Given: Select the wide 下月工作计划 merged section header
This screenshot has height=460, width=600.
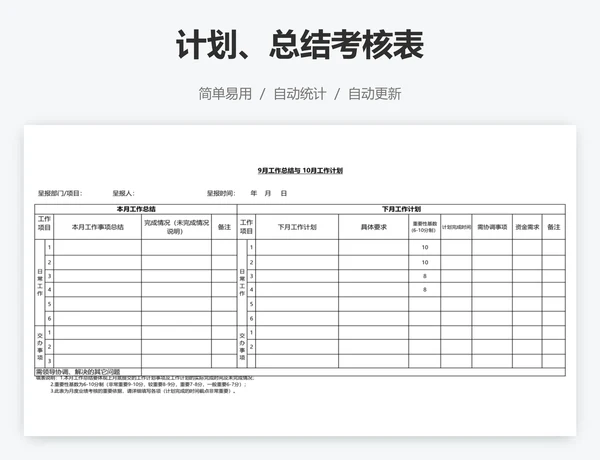Looking at the screenshot, I should coord(401,209).
